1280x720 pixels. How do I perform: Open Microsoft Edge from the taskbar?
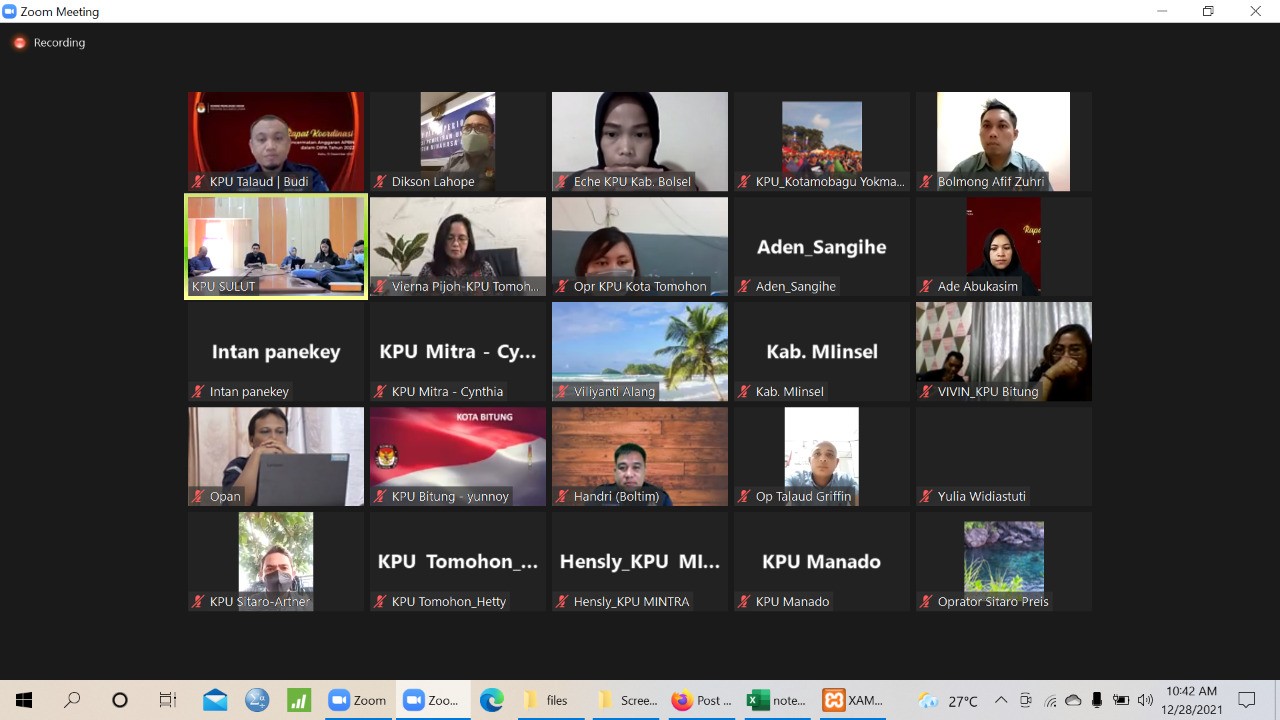491,700
